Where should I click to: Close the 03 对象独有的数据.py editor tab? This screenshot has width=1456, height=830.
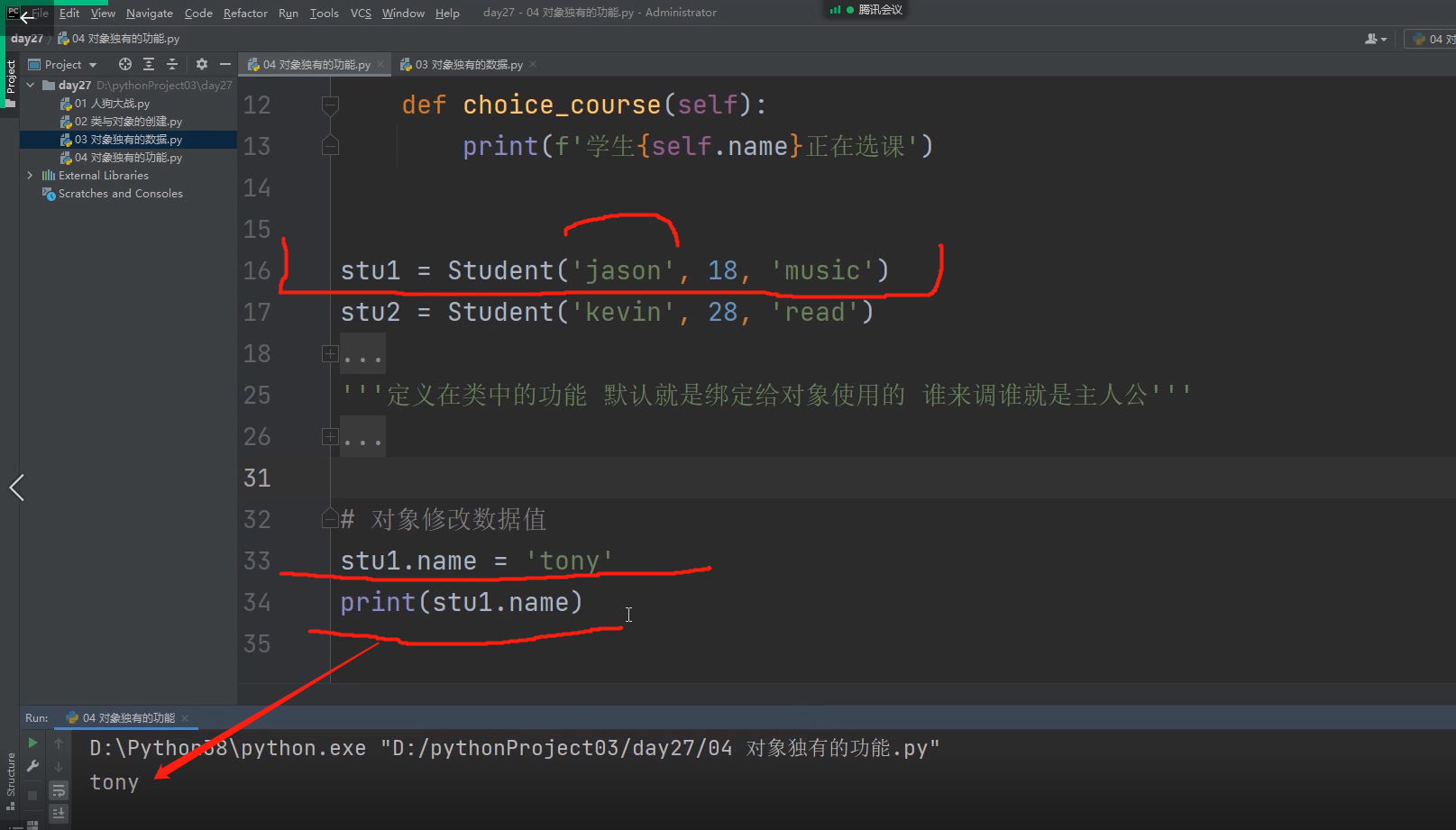pos(533,64)
